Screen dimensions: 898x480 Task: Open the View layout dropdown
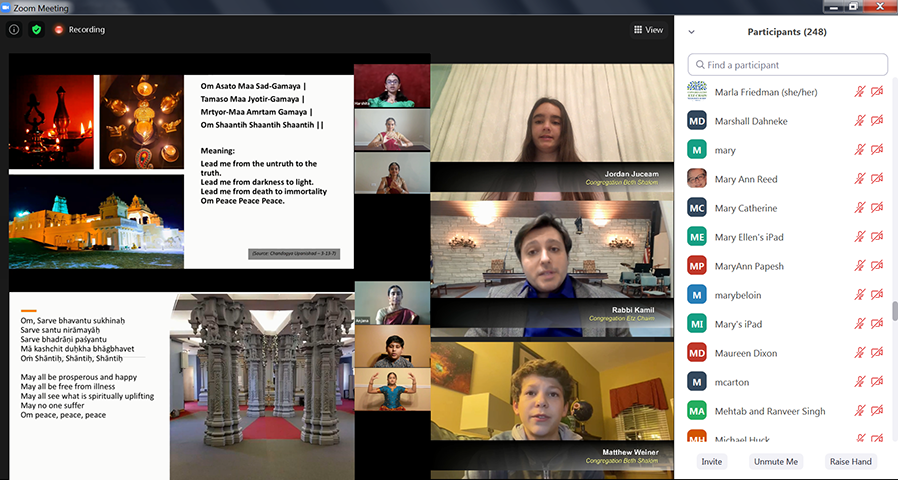(x=648, y=30)
